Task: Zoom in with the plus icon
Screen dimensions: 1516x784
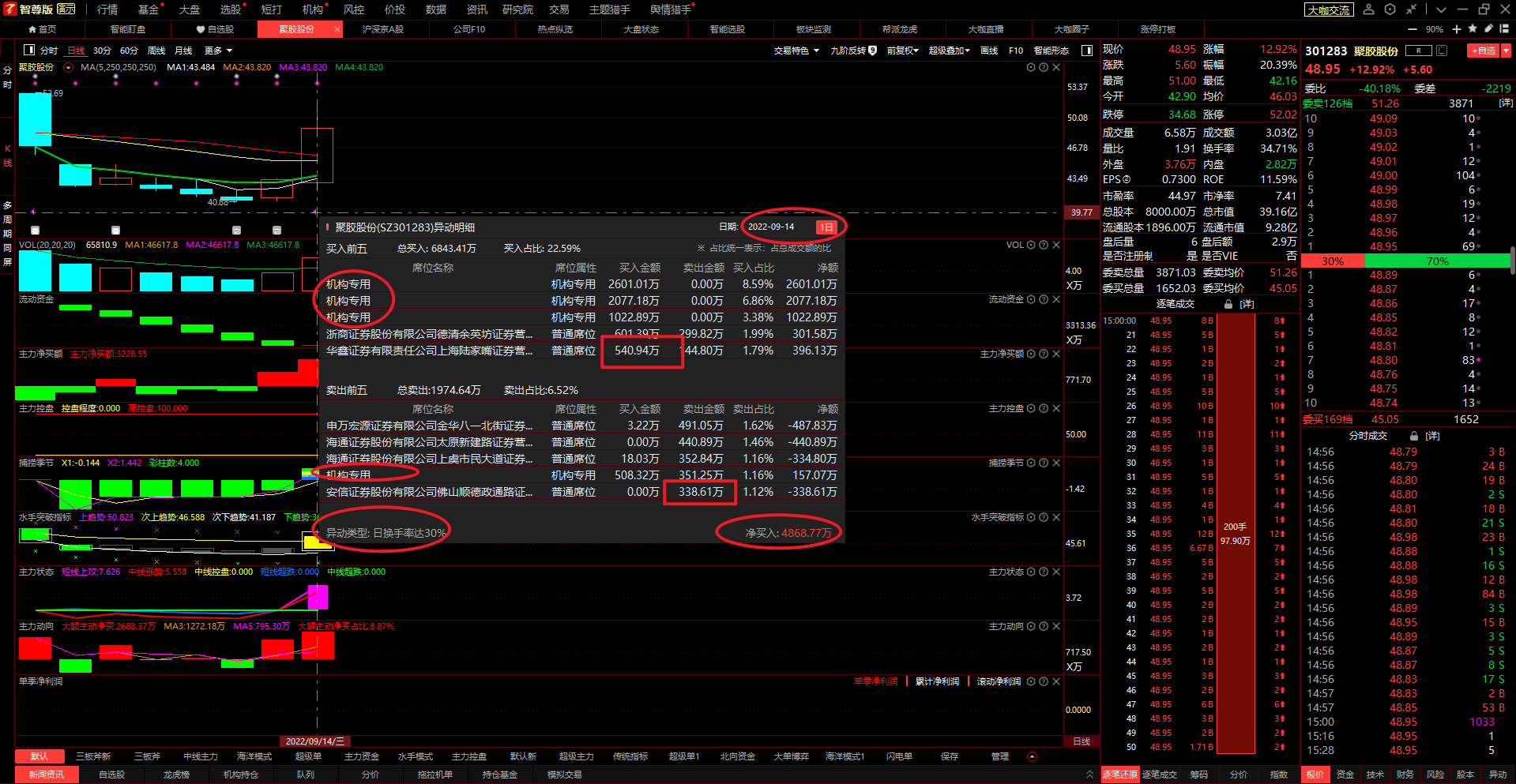Action: 1457,29
